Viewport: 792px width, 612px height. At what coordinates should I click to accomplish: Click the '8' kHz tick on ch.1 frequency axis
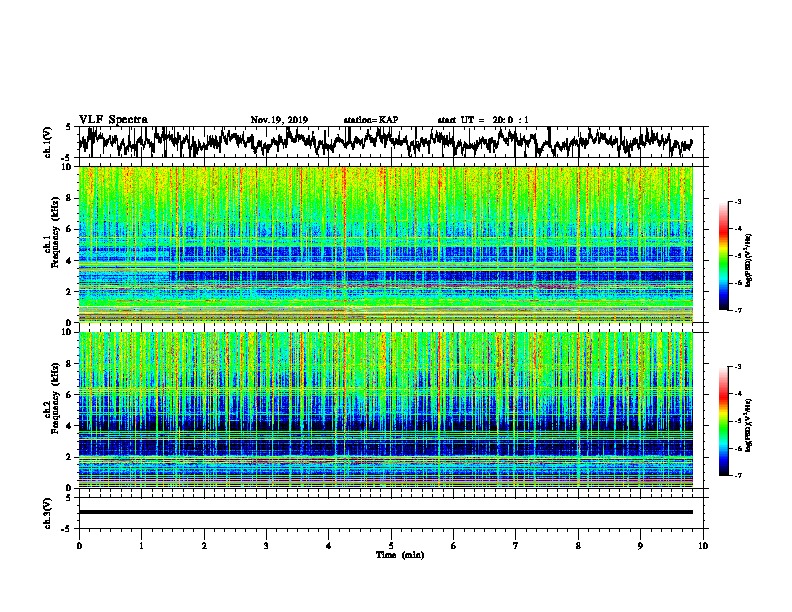click(x=71, y=198)
